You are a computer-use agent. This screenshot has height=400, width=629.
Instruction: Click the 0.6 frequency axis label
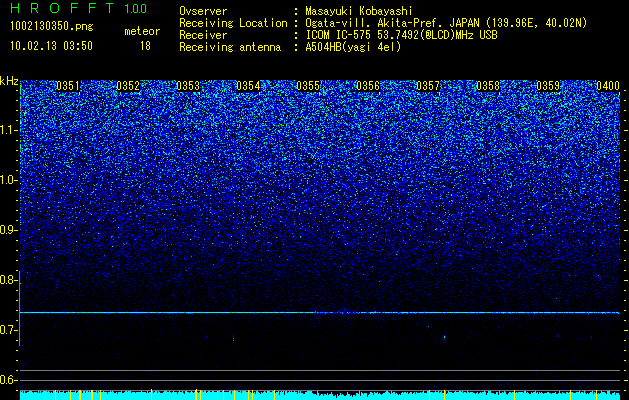pyautogui.click(x=9, y=380)
